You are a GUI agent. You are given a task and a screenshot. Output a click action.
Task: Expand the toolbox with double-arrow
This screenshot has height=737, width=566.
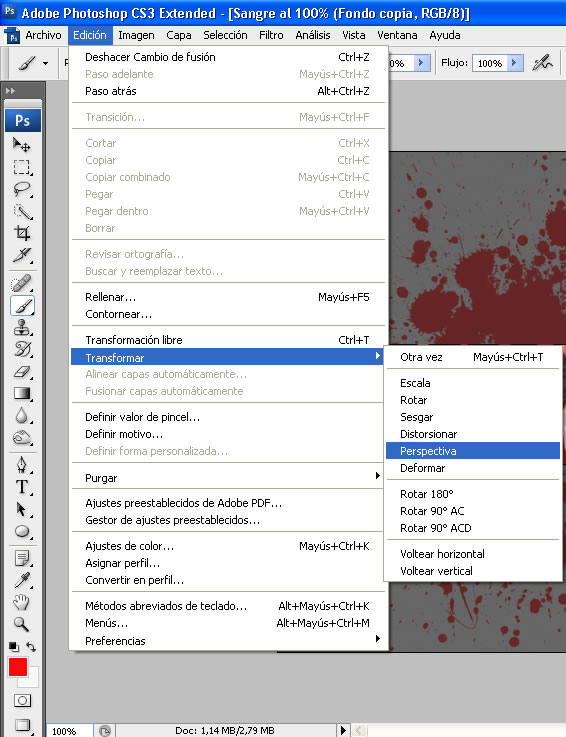click(x=10, y=91)
